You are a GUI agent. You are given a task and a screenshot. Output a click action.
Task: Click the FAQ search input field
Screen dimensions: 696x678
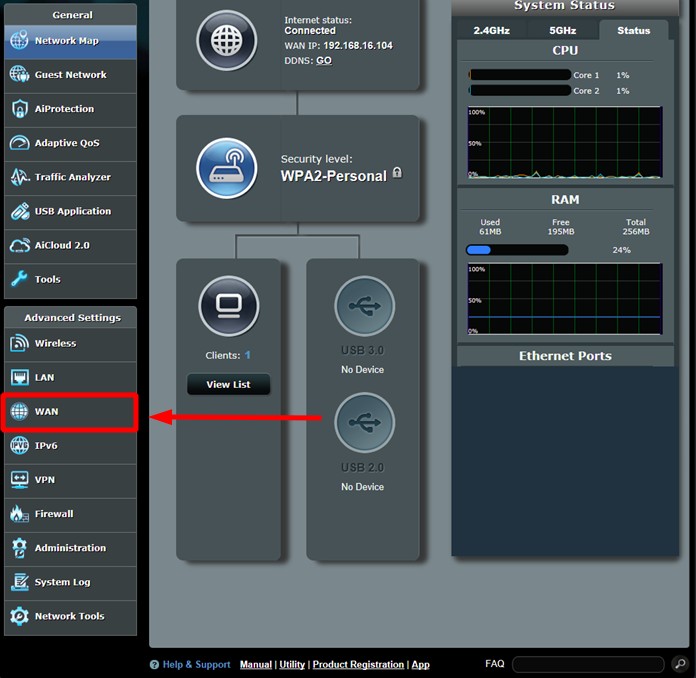click(x=588, y=664)
